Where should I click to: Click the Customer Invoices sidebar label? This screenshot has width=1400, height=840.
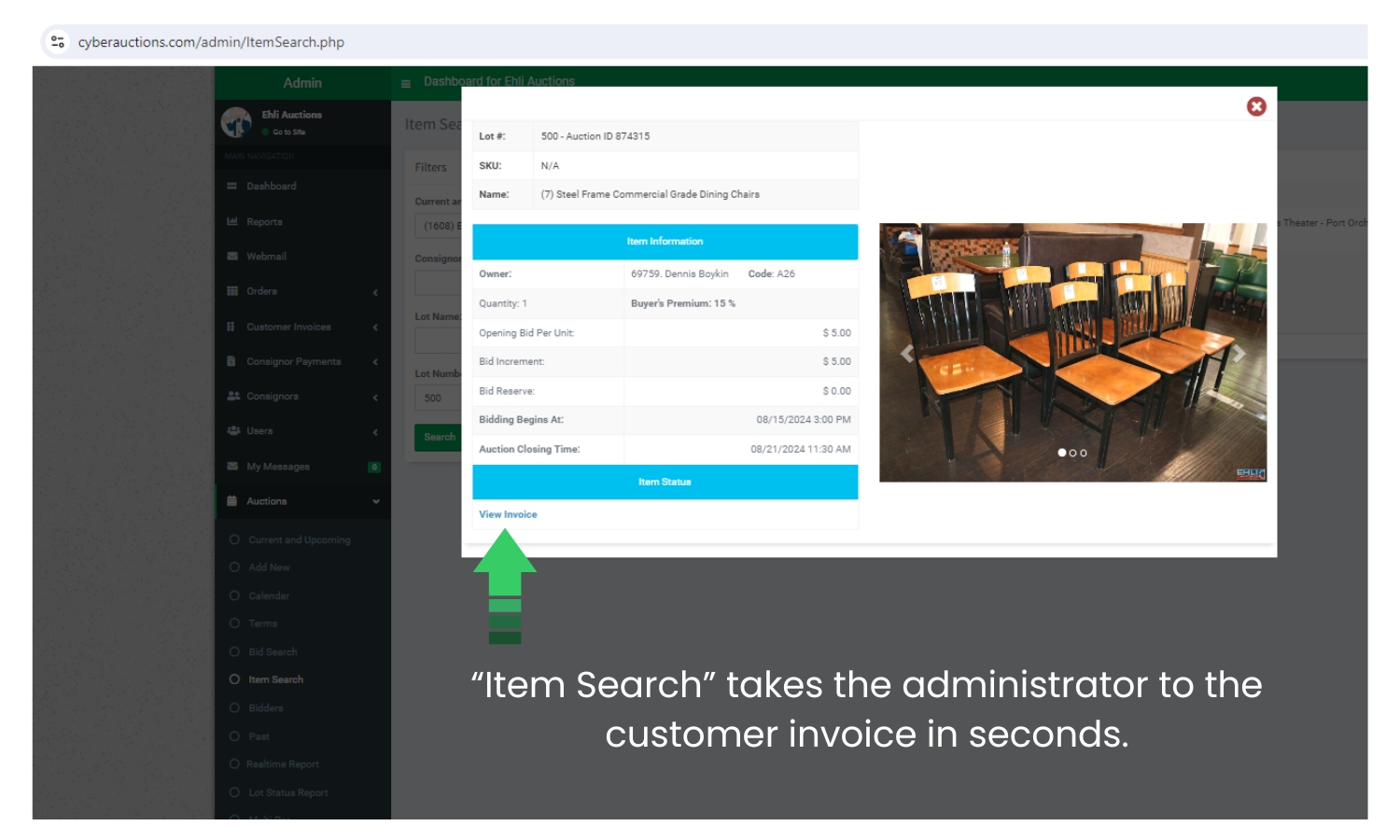pos(288,327)
